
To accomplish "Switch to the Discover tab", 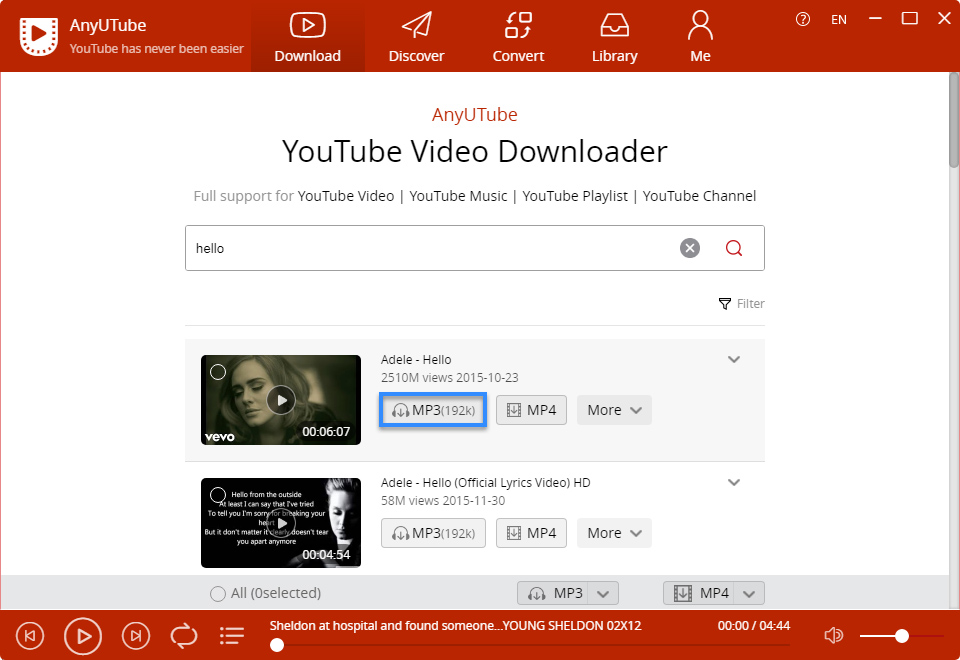I will coord(416,36).
